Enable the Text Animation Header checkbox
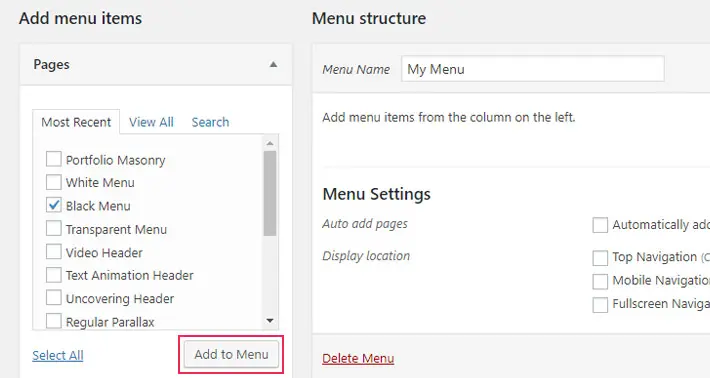Image resolution: width=710 pixels, height=378 pixels. click(53, 274)
